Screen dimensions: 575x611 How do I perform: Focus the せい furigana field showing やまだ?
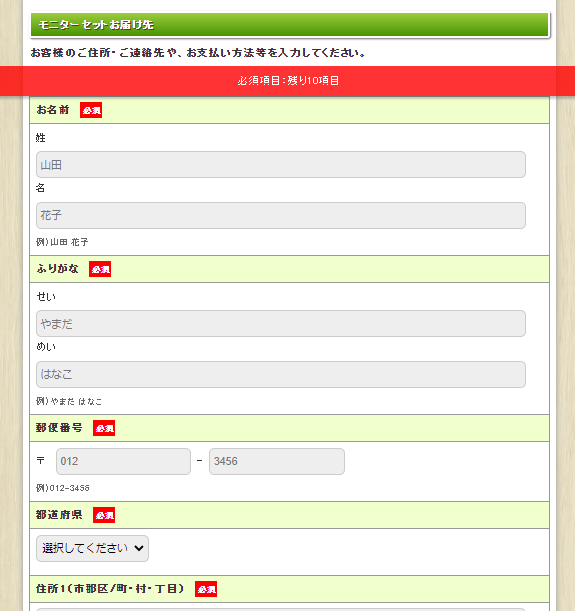(280, 323)
